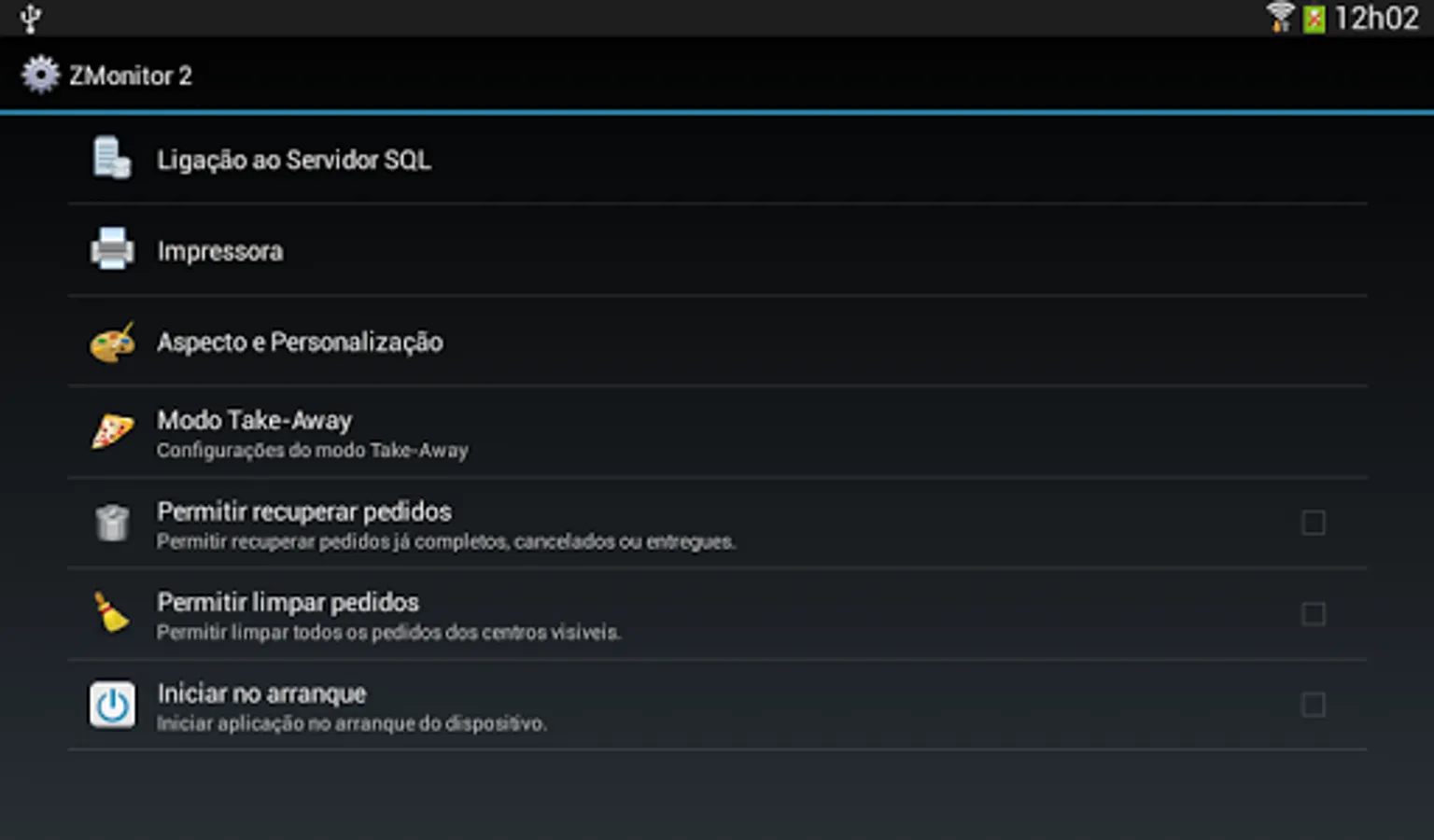Click the paint palette icon
The width and height of the screenshot is (1434, 840).
pos(112,342)
